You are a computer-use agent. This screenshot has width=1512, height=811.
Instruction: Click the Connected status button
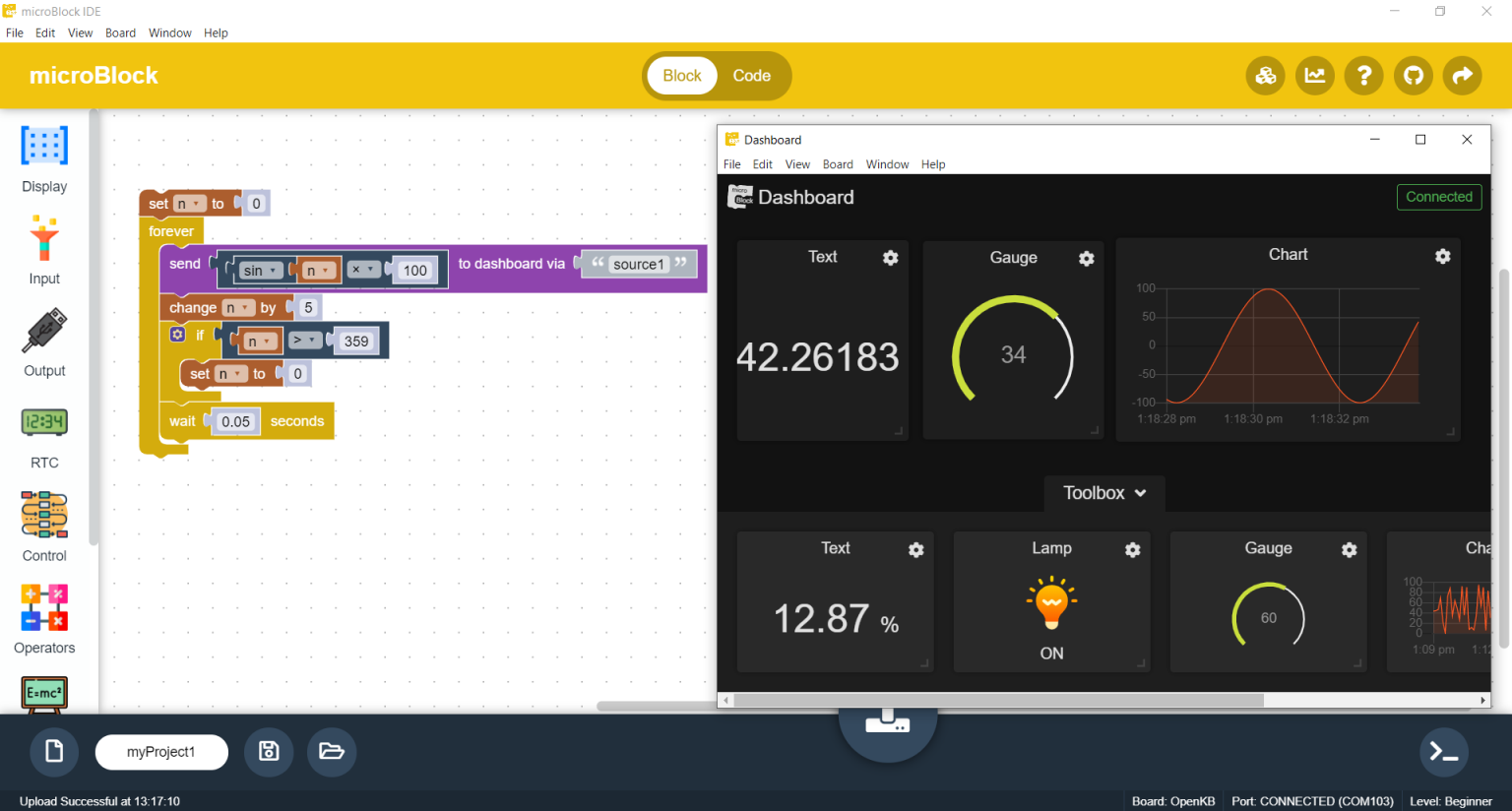[x=1439, y=197]
